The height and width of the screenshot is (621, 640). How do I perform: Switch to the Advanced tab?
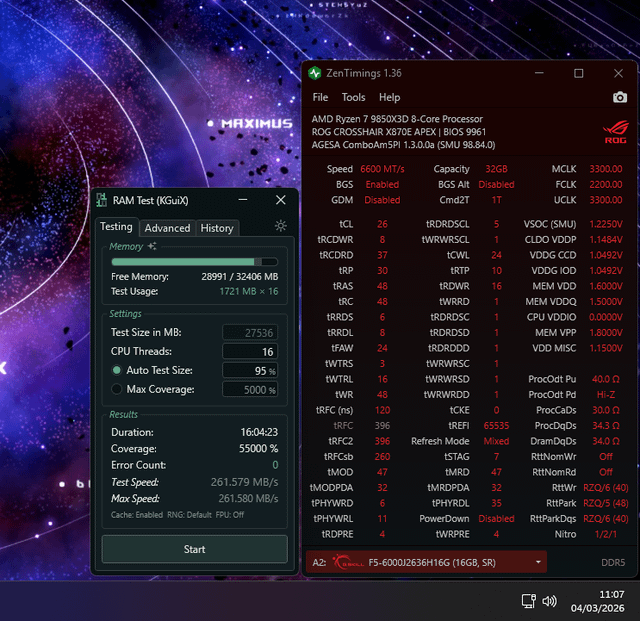(x=167, y=228)
